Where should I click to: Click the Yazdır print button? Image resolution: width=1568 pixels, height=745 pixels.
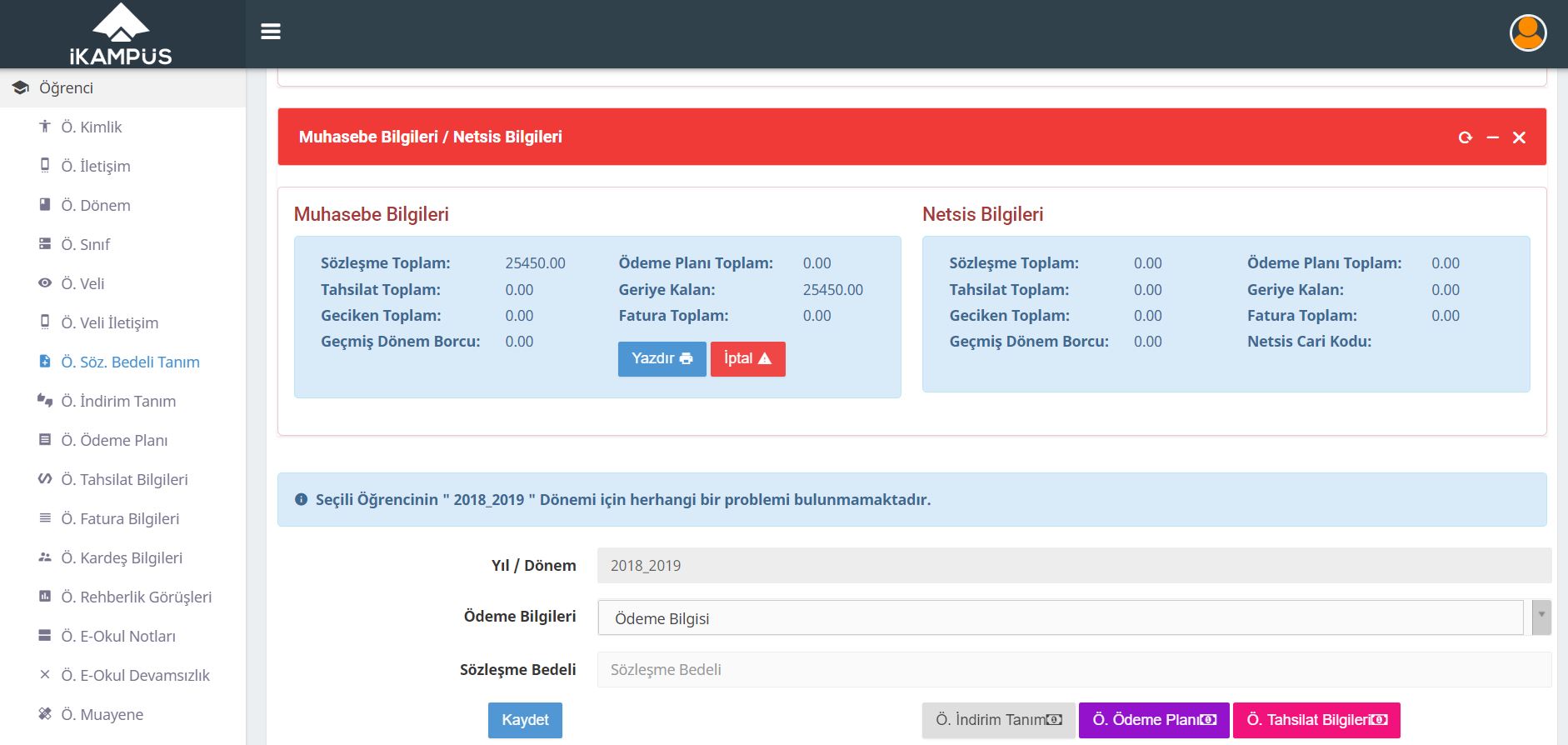click(x=662, y=358)
